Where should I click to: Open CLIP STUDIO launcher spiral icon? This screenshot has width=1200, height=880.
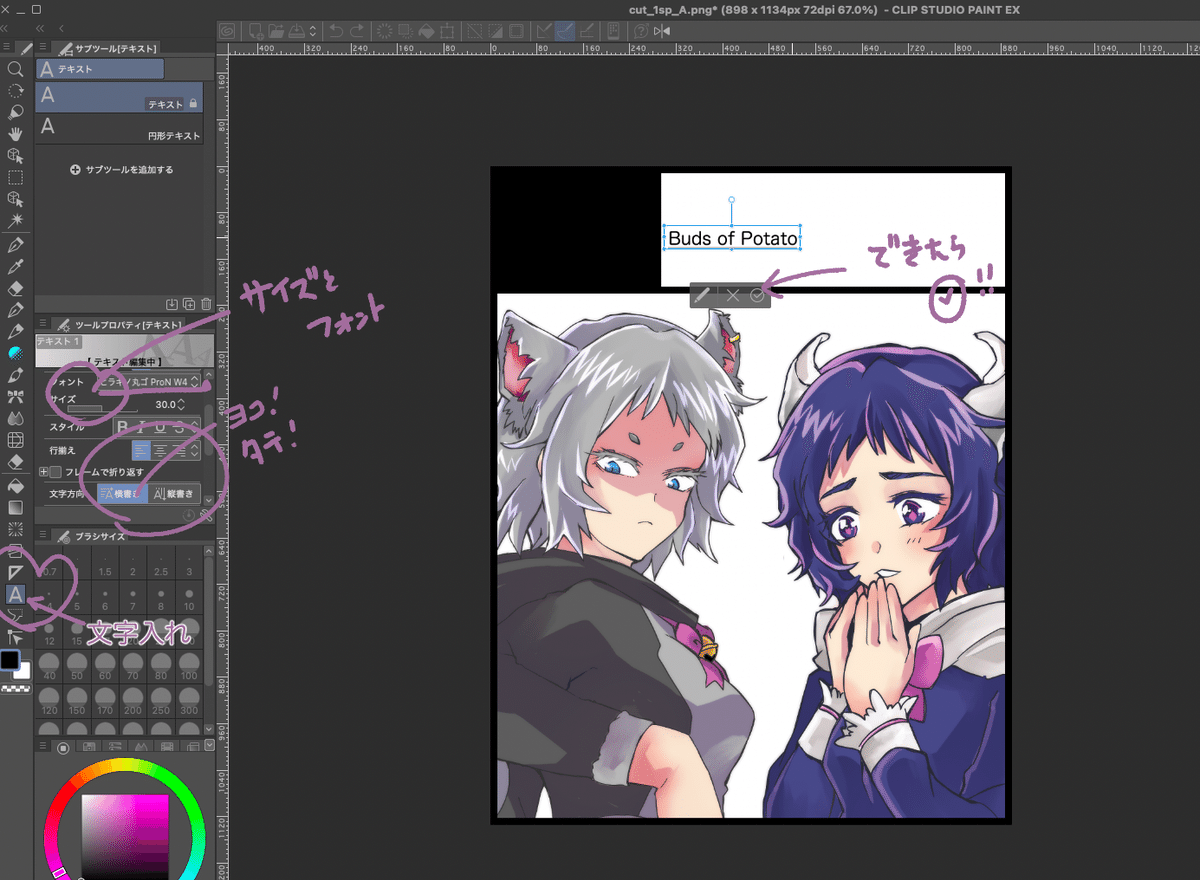(x=227, y=31)
